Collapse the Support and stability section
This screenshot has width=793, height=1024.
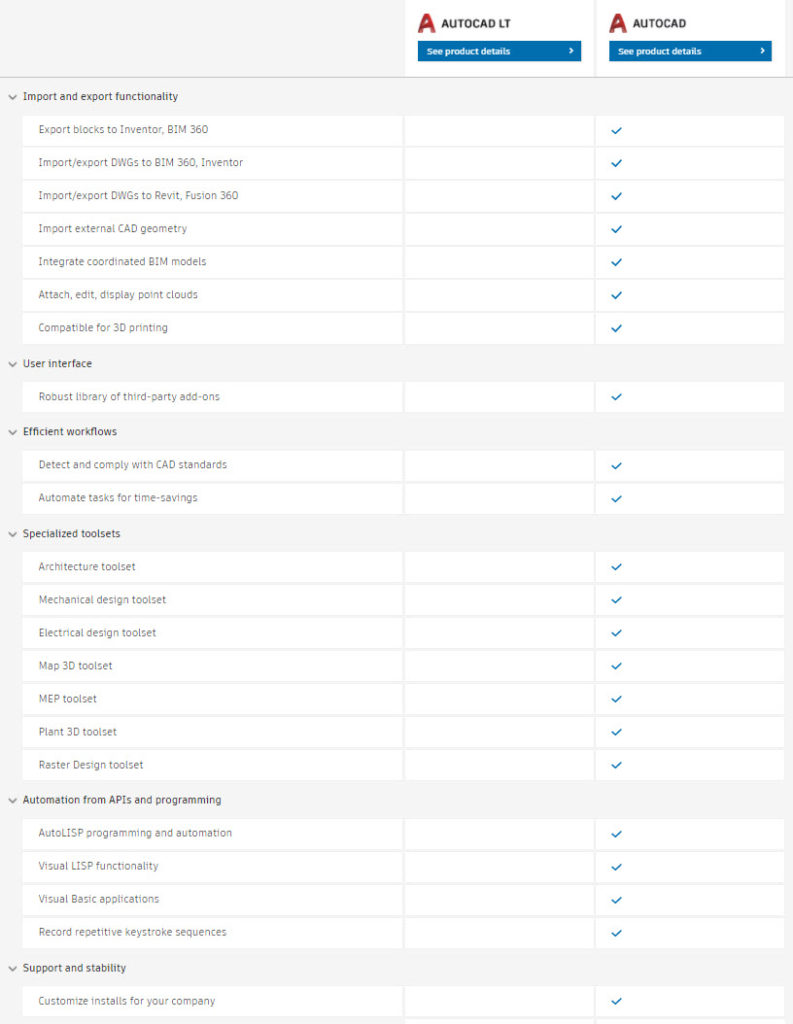[12, 968]
